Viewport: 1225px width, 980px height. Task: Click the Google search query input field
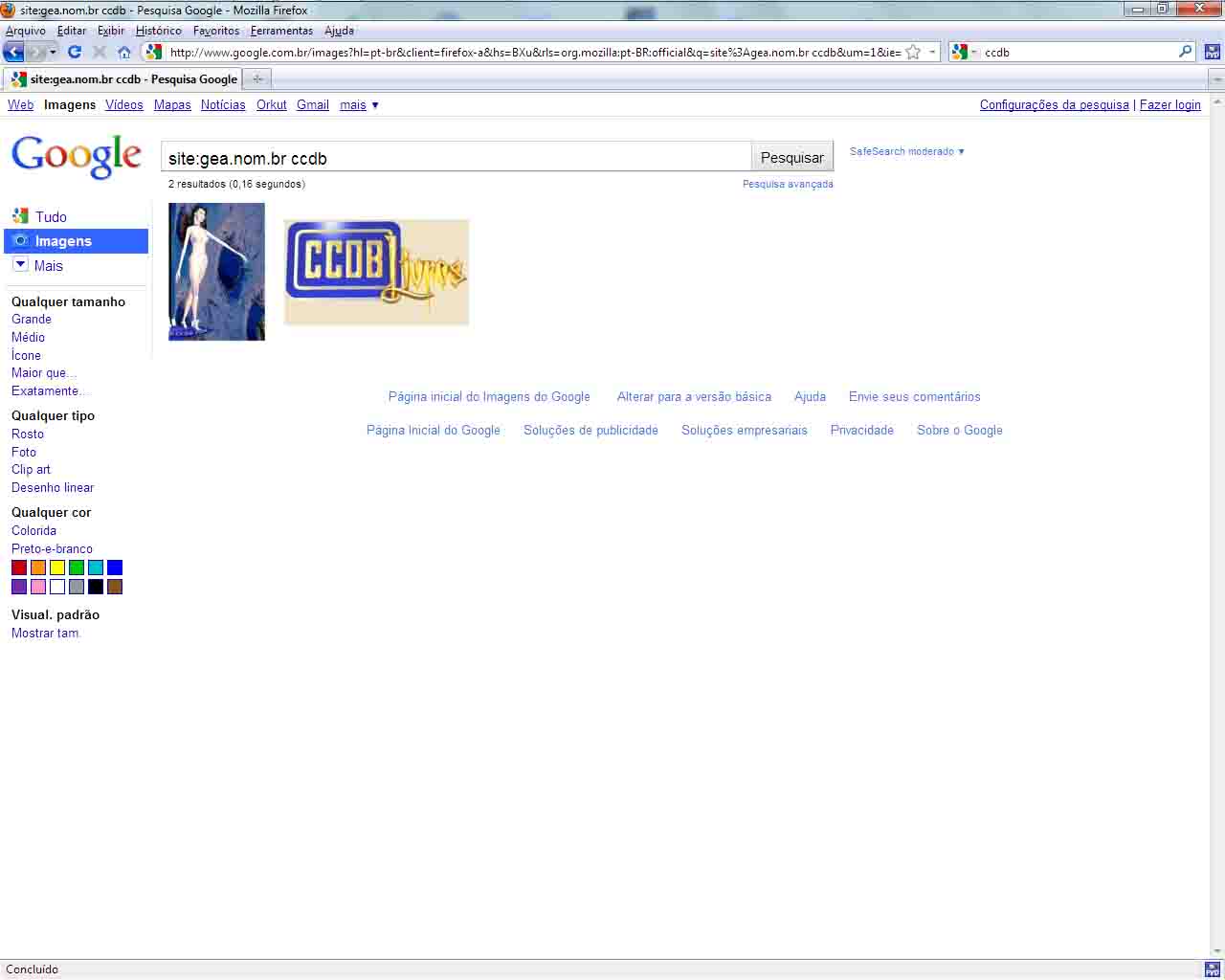(456, 158)
